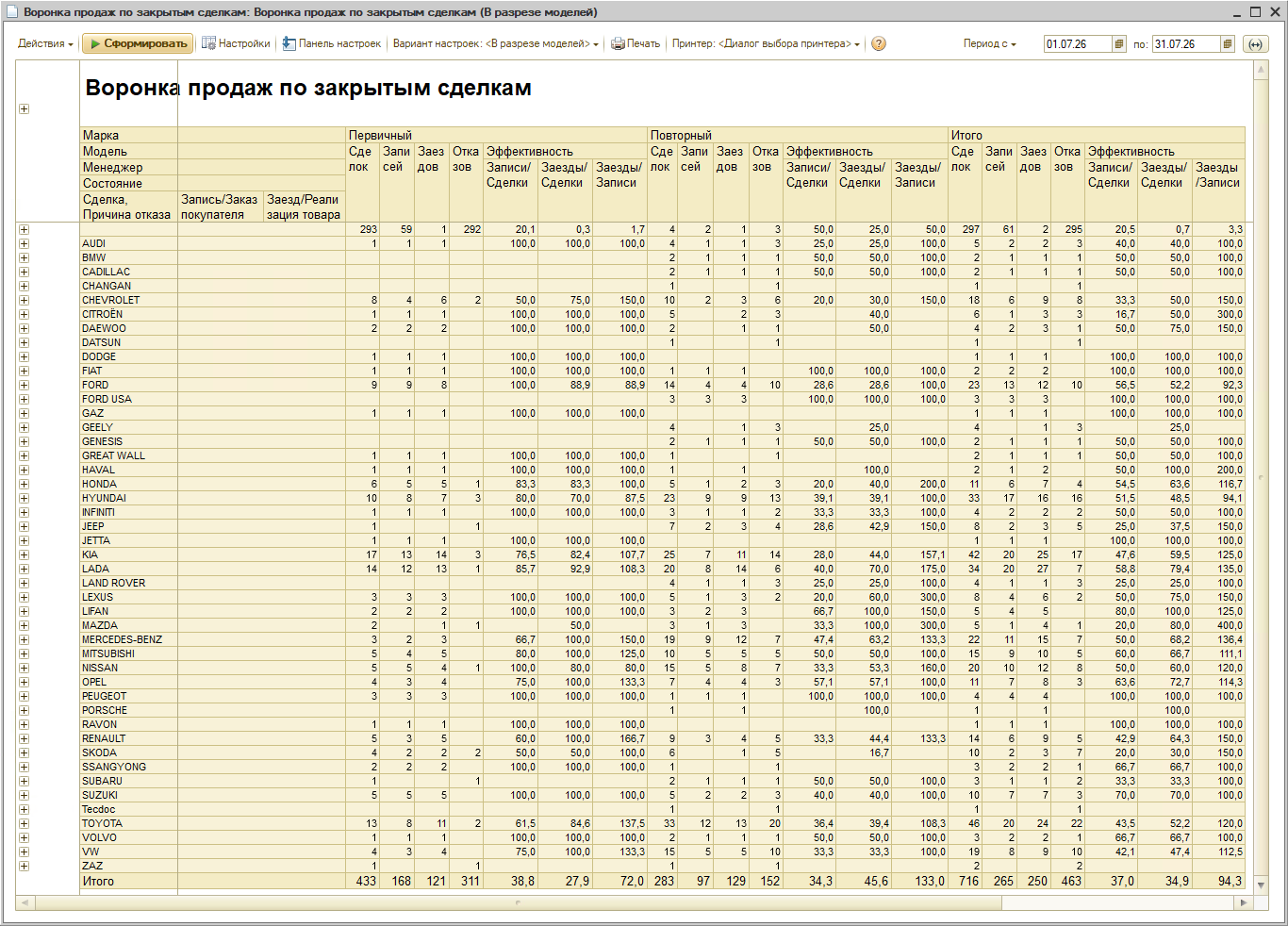Toggle the Панель настроек settings panel
Image resolution: width=1288 pixels, height=926 pixels.
[x=332, y=43]
